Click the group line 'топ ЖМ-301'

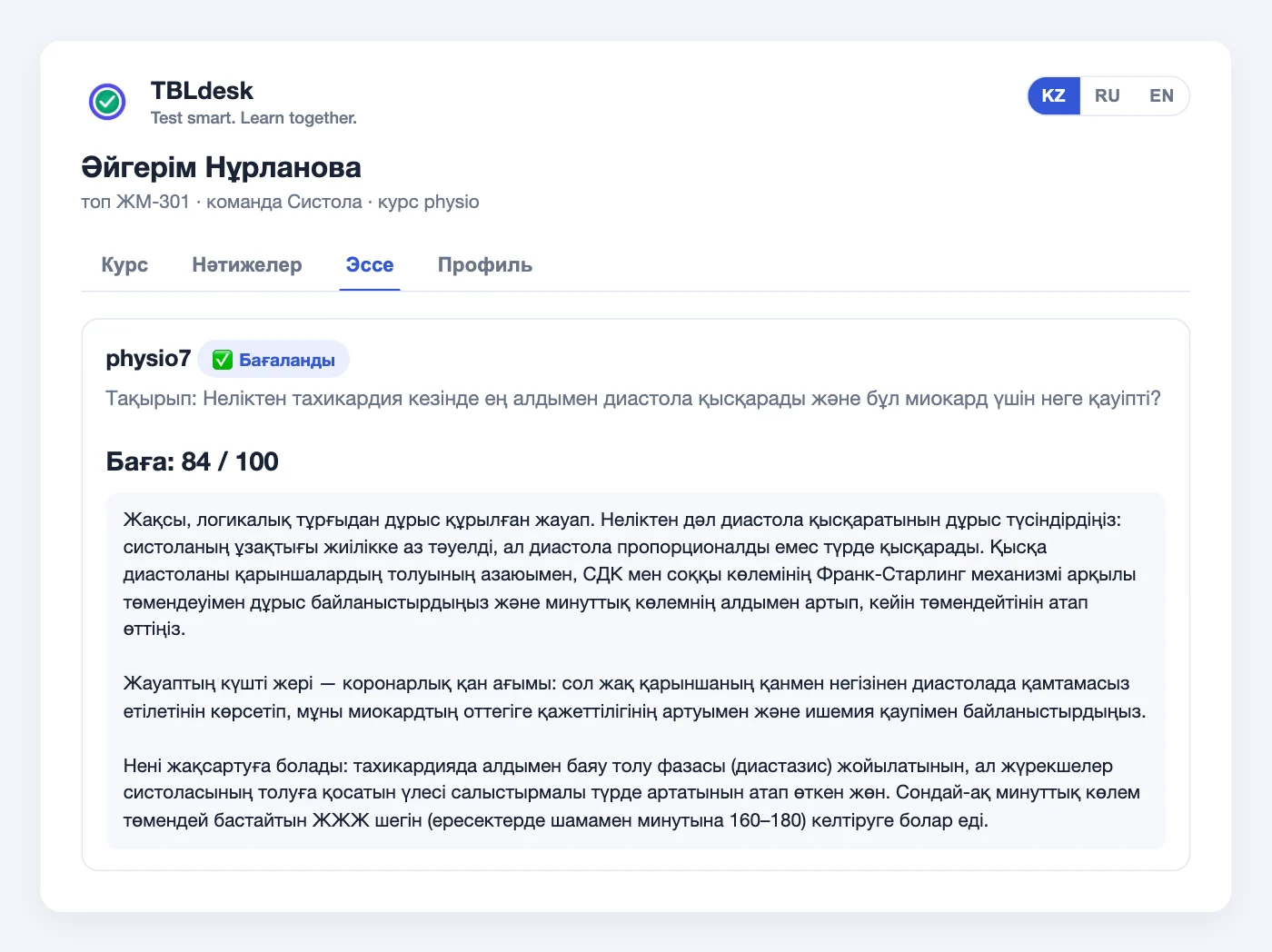pos(135,202)
